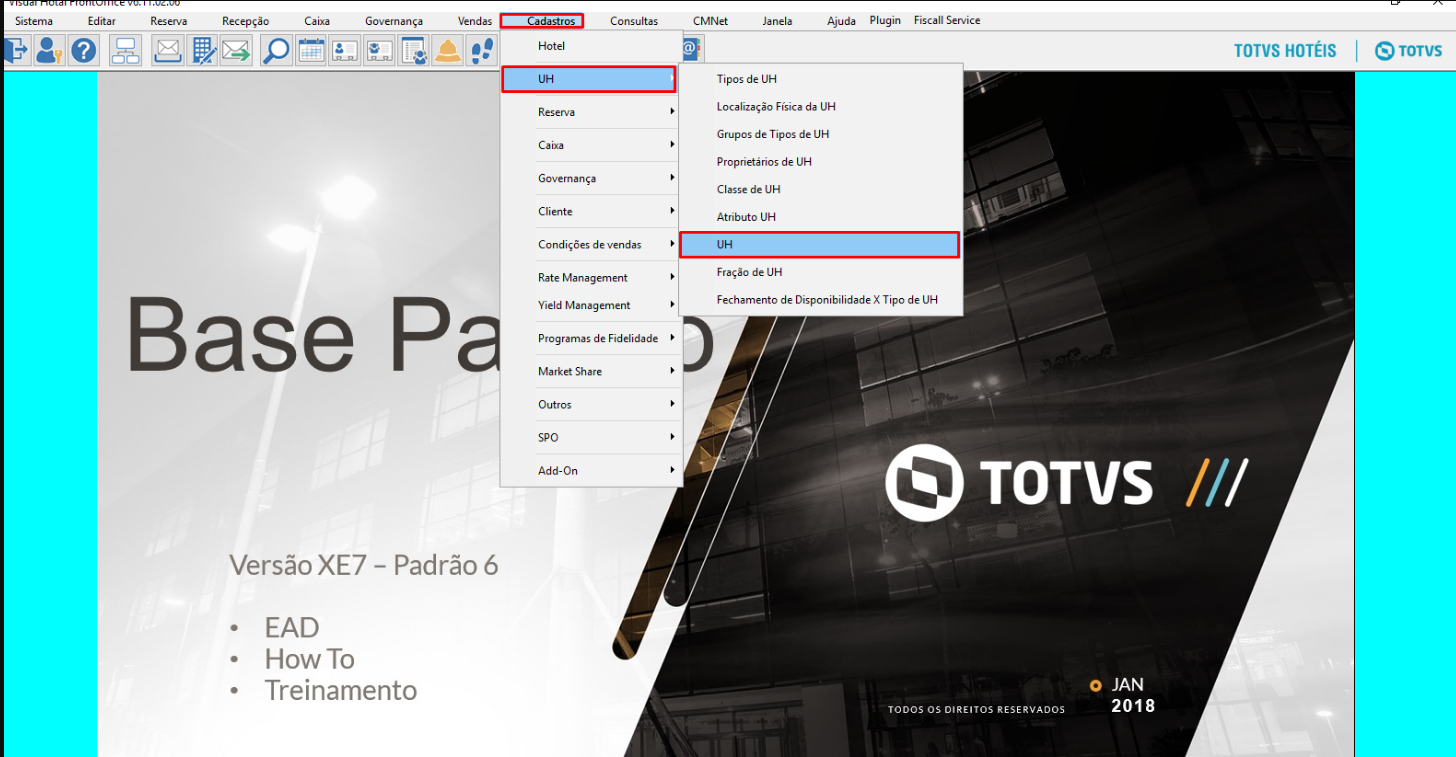Screen dimensions: 1456x757
Task: Expand the Reserva submenu under Cadastros
Action: (590, 112)
